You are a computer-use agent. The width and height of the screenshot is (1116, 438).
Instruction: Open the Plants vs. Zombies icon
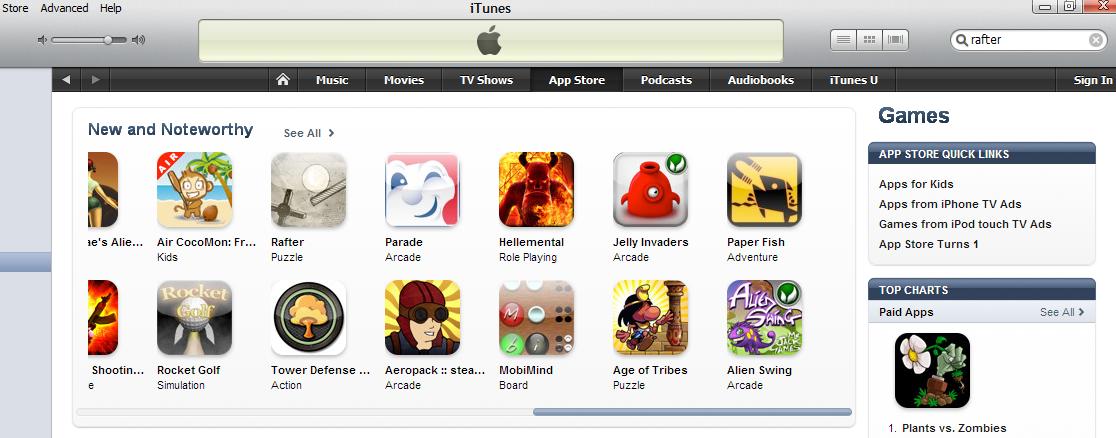point(932,370)
